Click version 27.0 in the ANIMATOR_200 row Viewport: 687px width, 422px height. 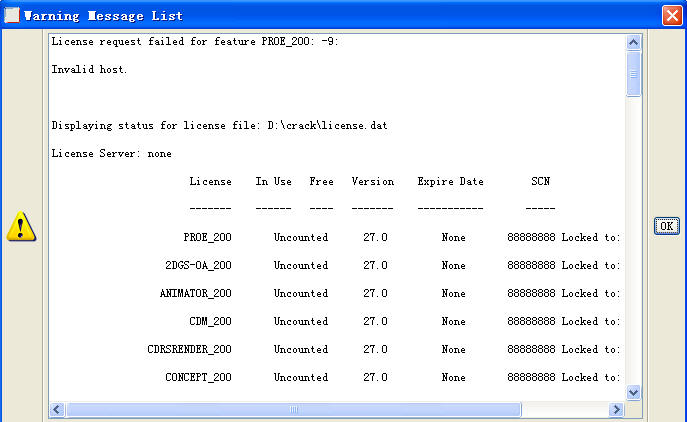[375, 294]
